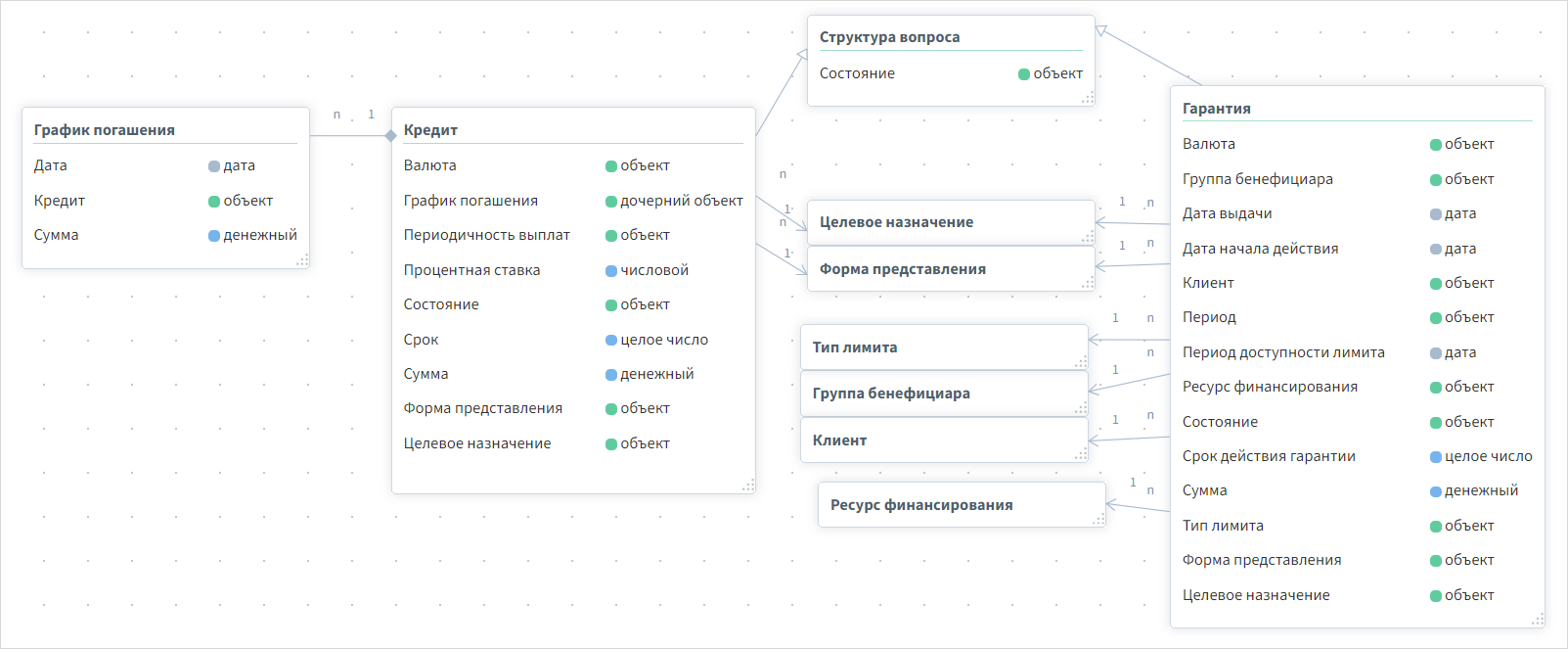Click the resize handle of Тип лимита card
Viewport: 1568px width, 649px height.
coord(1081,361)
